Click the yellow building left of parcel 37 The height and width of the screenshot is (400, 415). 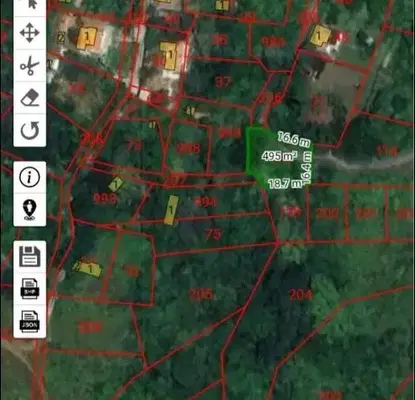tap(169, 55)
